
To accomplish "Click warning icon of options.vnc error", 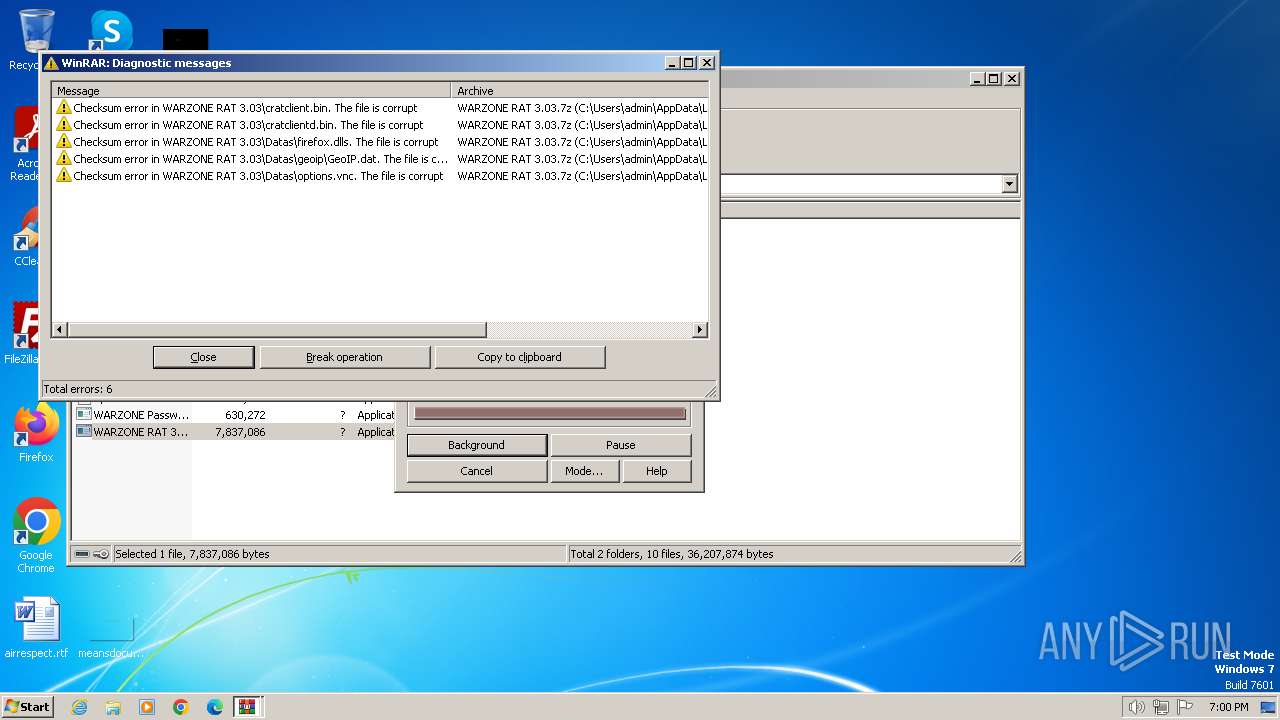I will coord(64,176).
